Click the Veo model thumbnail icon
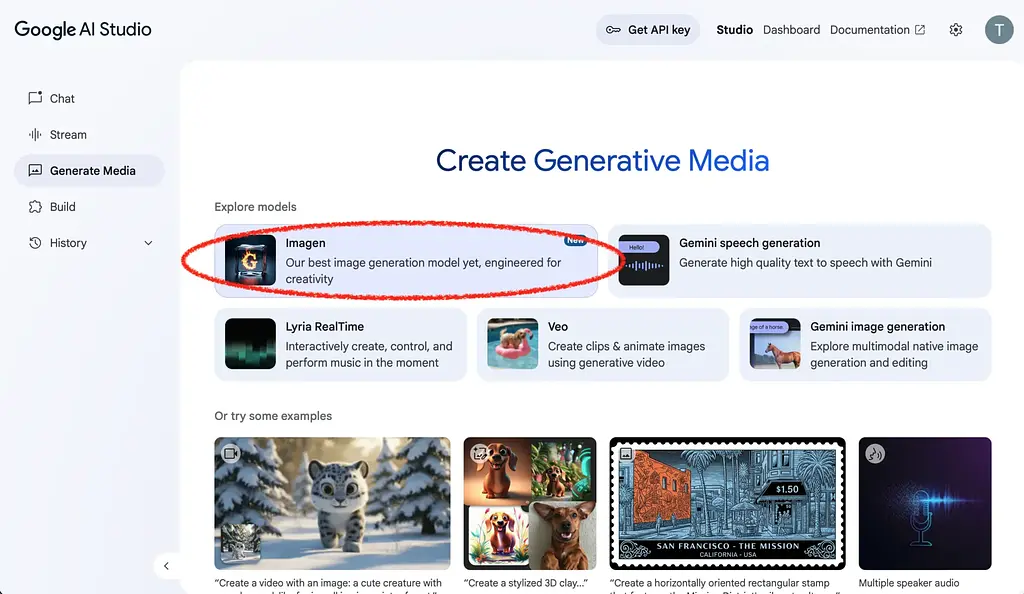This screenshot has width=1024, height=594. tap(512, 344)
